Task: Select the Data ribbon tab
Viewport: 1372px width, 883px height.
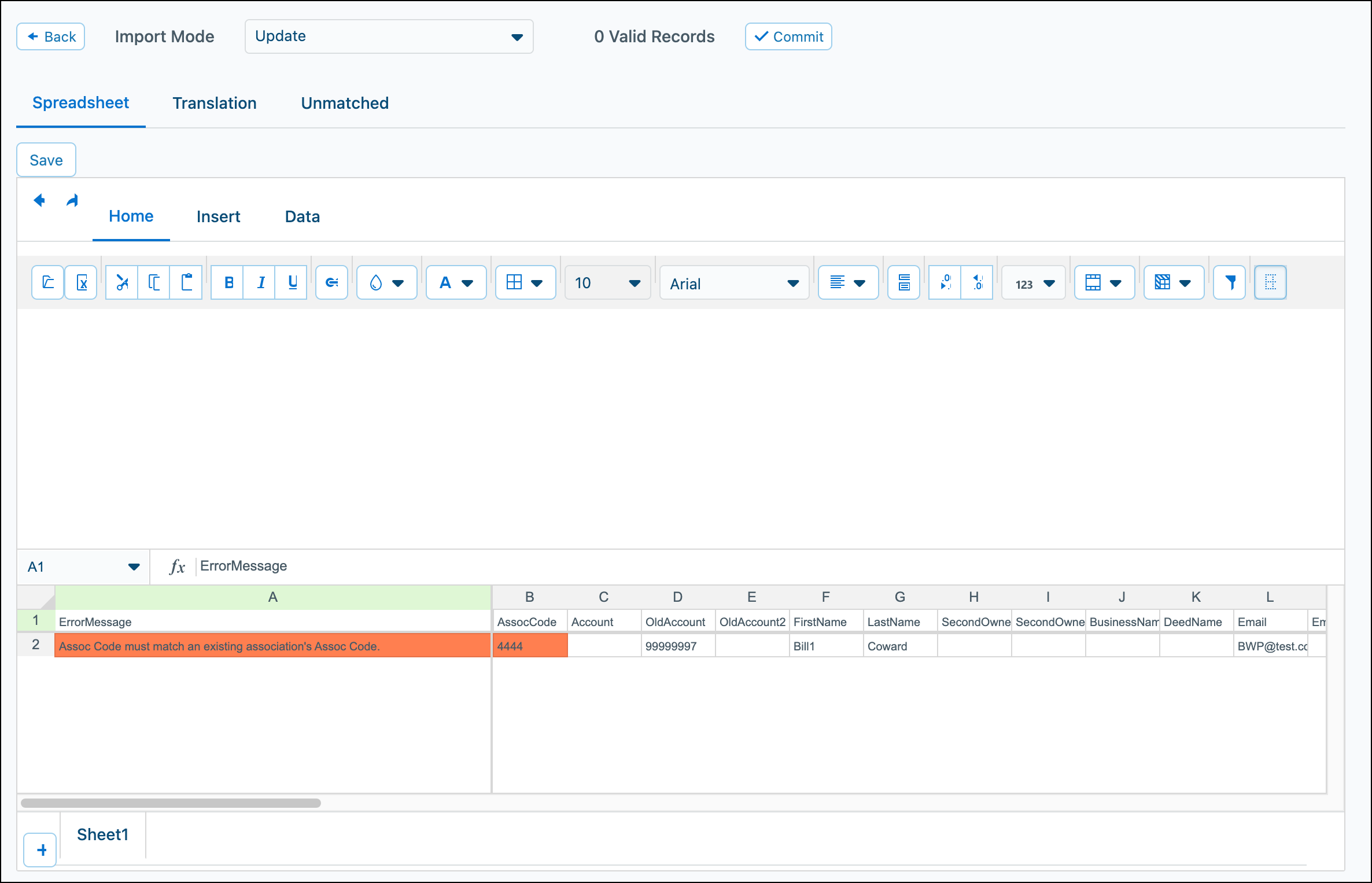Action: [303, 216]
